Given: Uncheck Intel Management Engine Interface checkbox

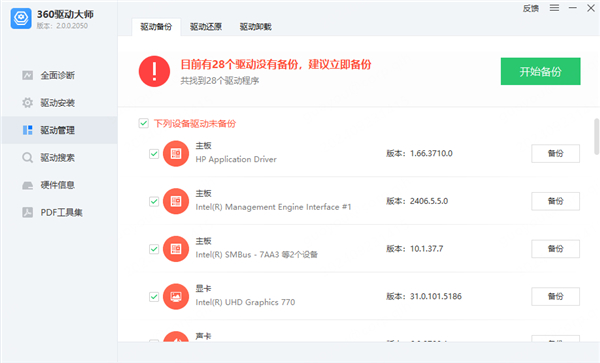Looking at the screenshot, I should (x=154, y=201).
